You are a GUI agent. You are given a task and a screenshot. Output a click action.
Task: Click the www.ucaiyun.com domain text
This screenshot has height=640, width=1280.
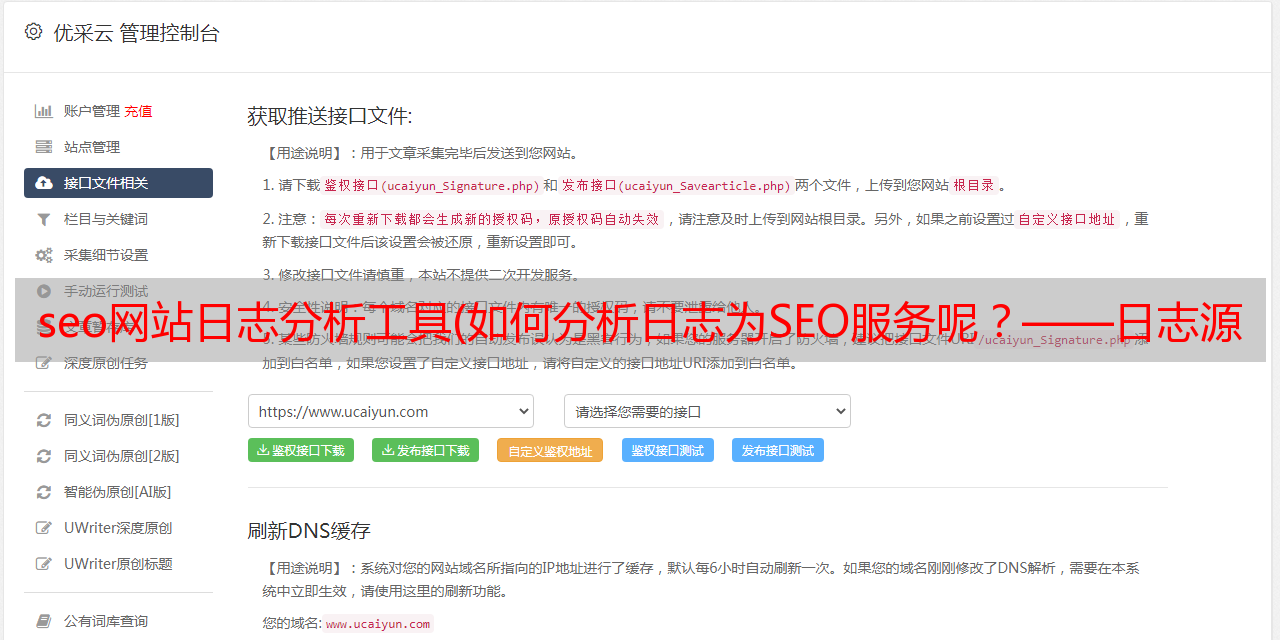pyautogui.click(x=378, y=623)
